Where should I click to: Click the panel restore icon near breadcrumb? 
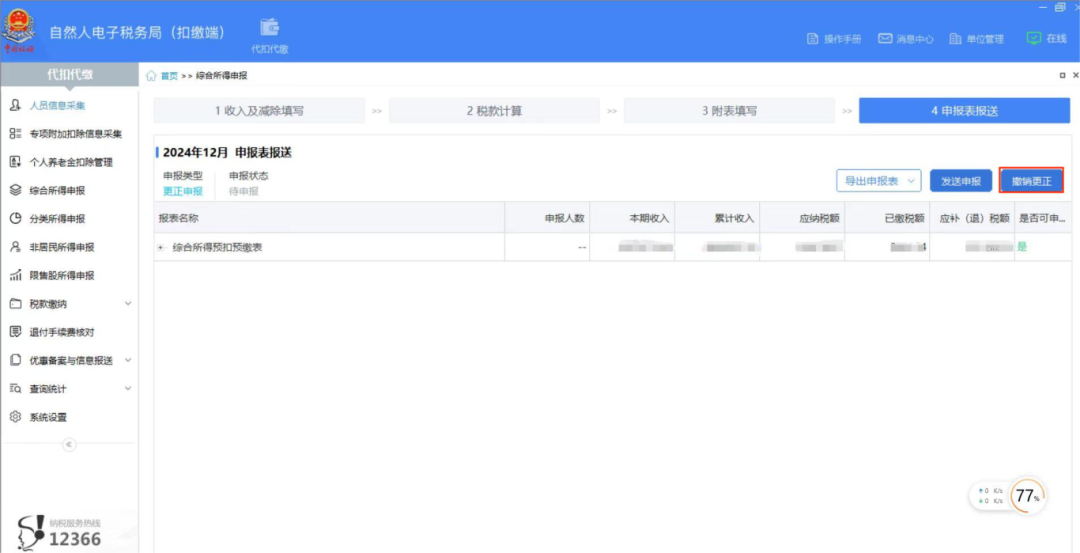click(1062, 75)
